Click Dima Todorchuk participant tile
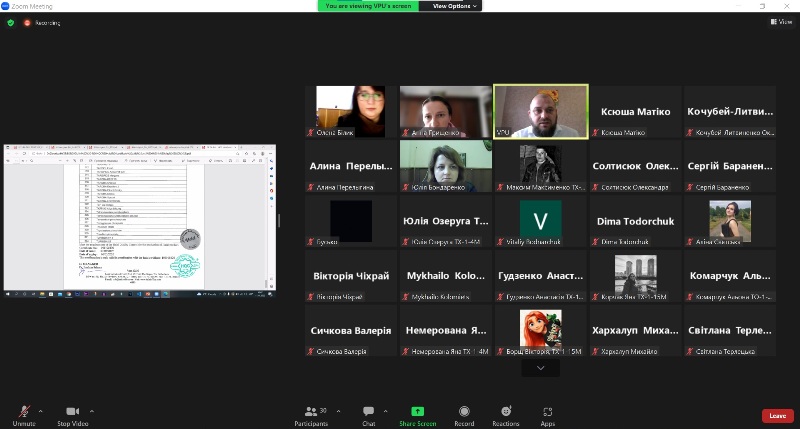This screenshot has width=800, height=429. point(635,221)
